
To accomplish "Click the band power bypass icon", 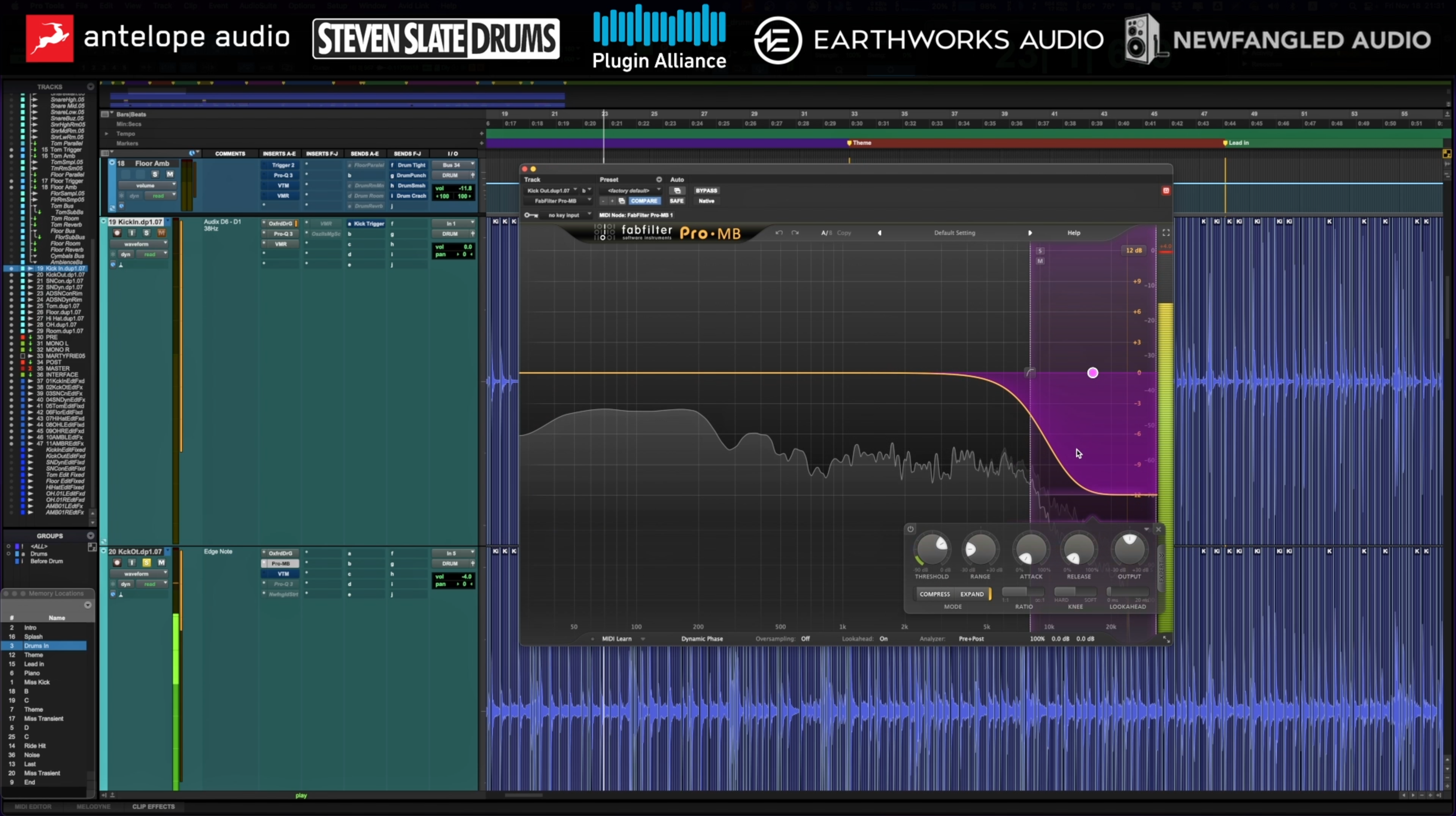I will point(910,529).
